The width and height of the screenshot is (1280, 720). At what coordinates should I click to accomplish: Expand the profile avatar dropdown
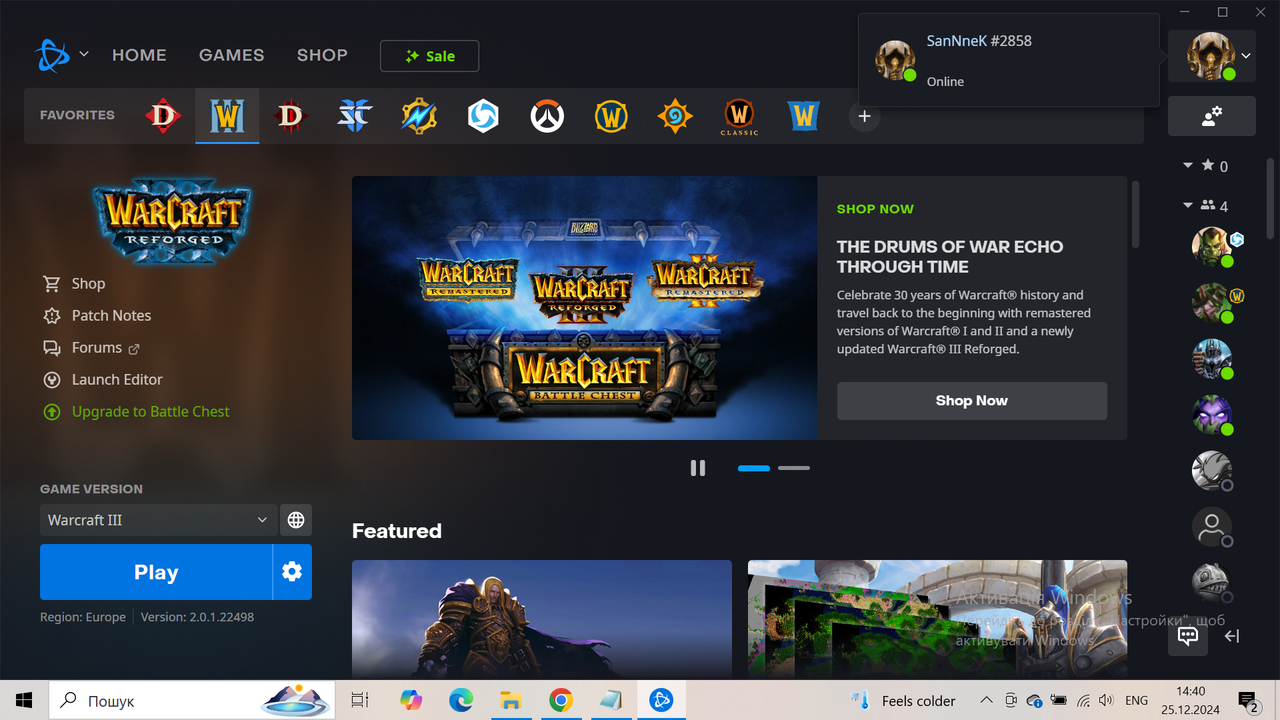click(1246, 56)
